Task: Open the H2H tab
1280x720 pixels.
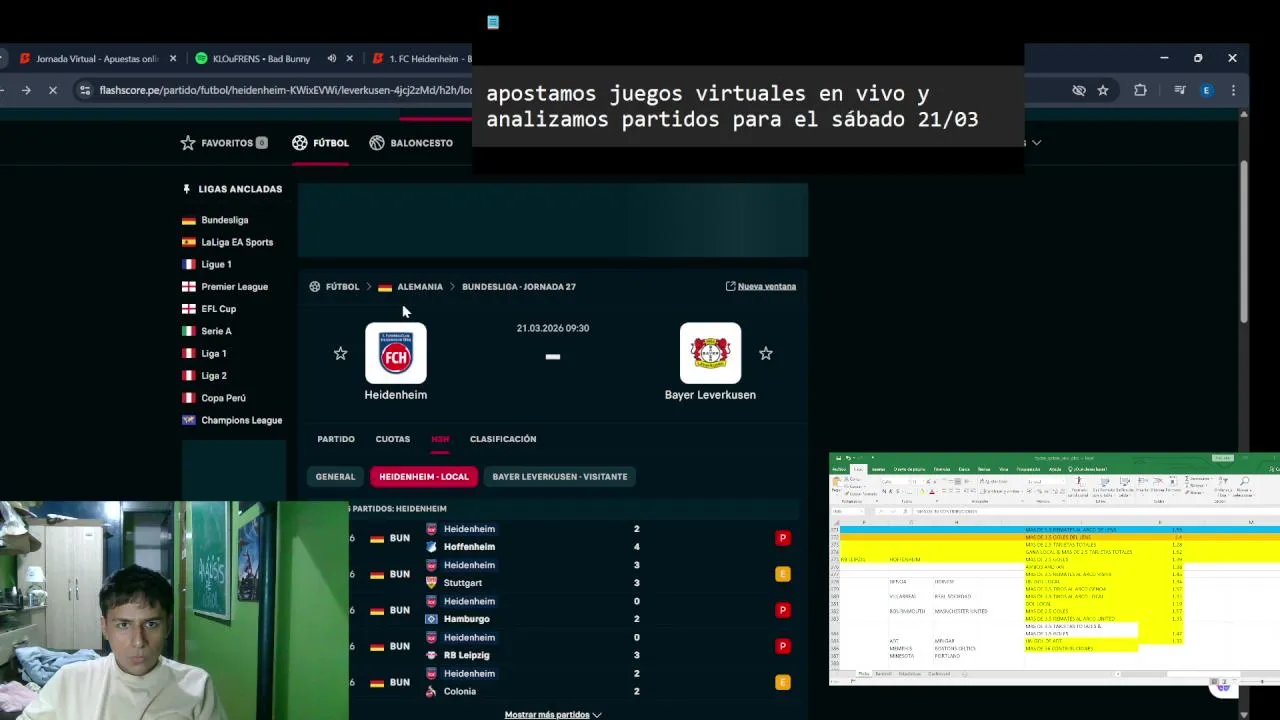Action: [x=440, y=439]
